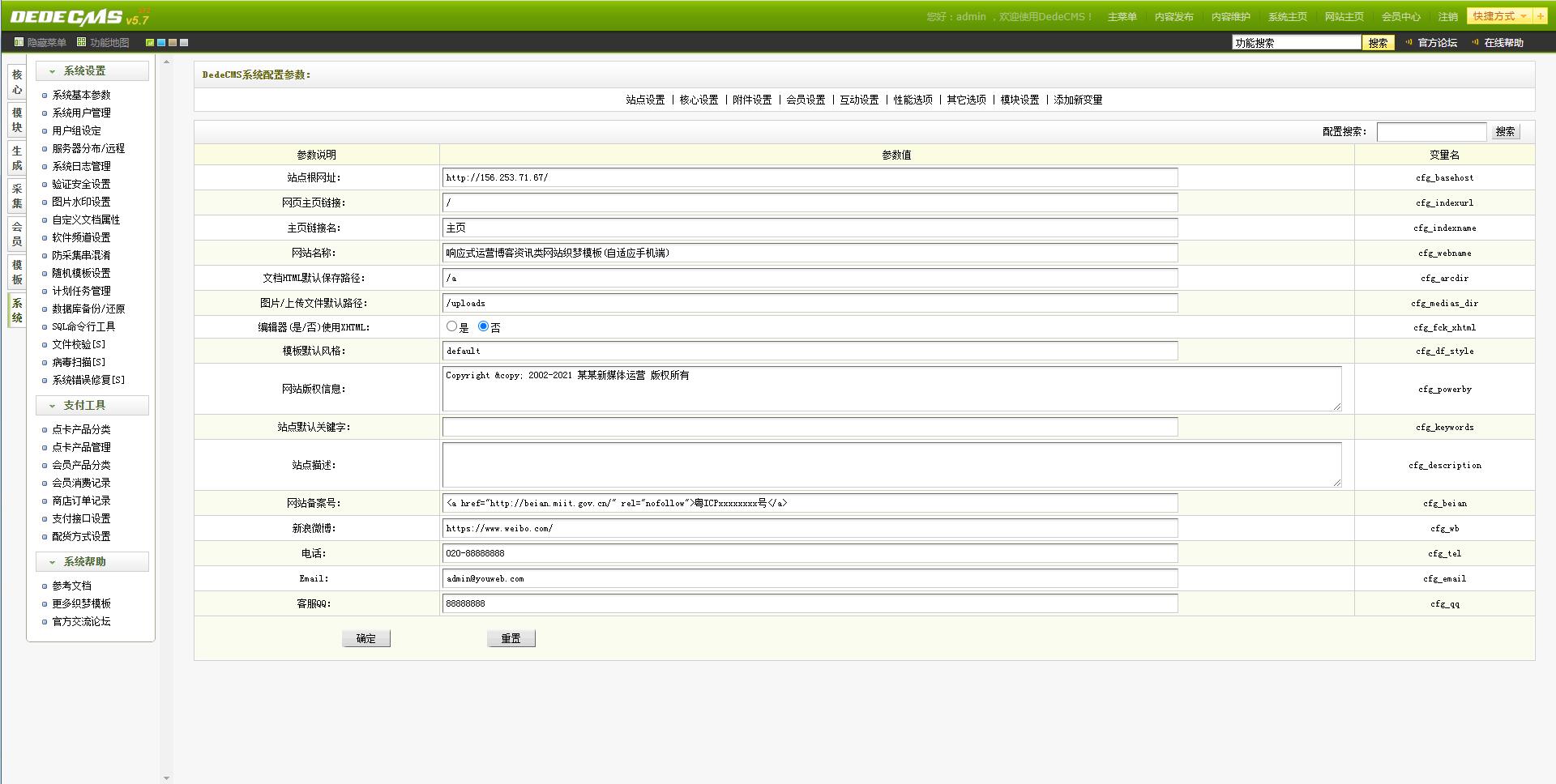
Task: Focus the 客服QQ input field
Action: click(810, 603)
